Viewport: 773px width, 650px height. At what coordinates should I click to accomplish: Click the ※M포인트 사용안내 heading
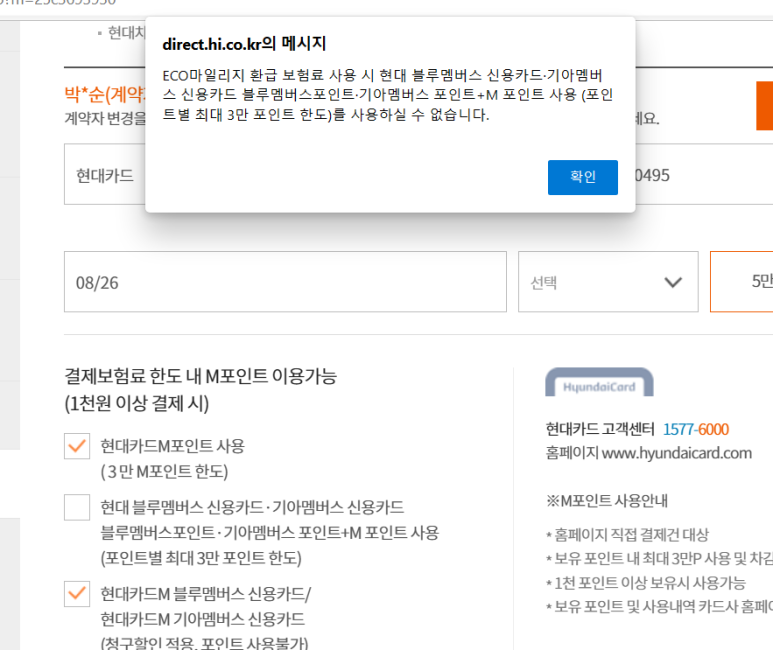coord(607,501)
